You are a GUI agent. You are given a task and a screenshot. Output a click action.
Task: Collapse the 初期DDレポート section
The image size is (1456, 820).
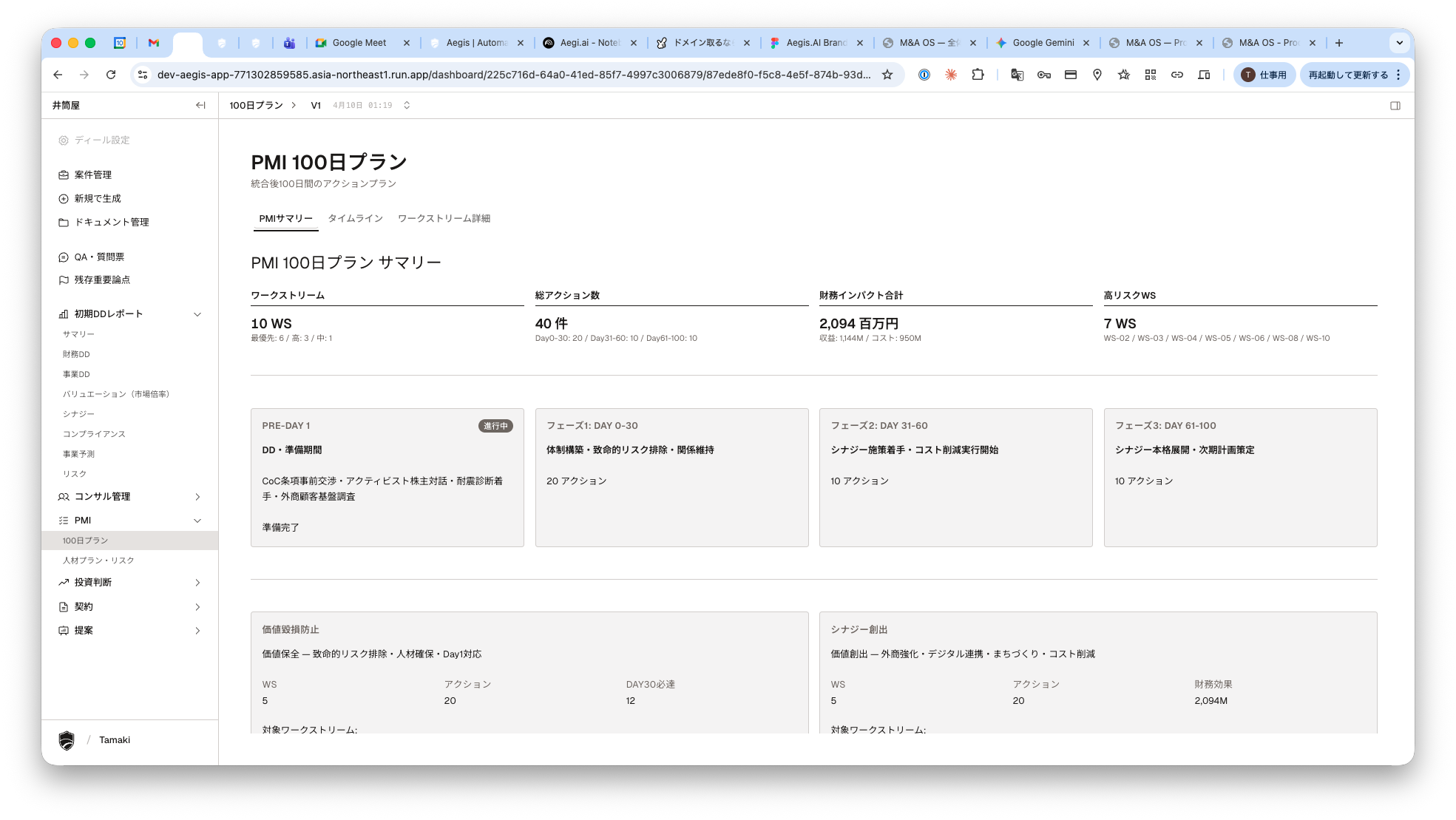[x=197, y=314]
